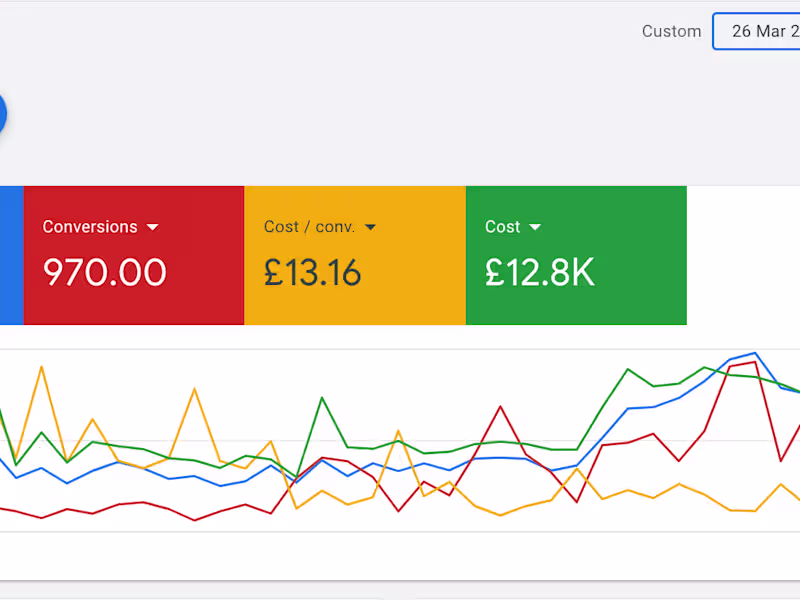Open the Cost metric dropdown arrow
800x600 pixels.
tap(535, 228)
